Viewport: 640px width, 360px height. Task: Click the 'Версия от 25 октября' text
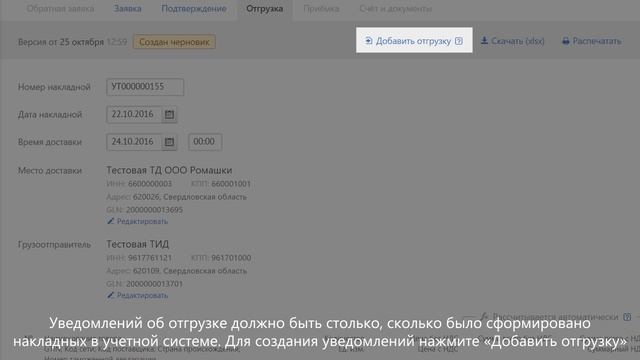[x=61, y=42]
